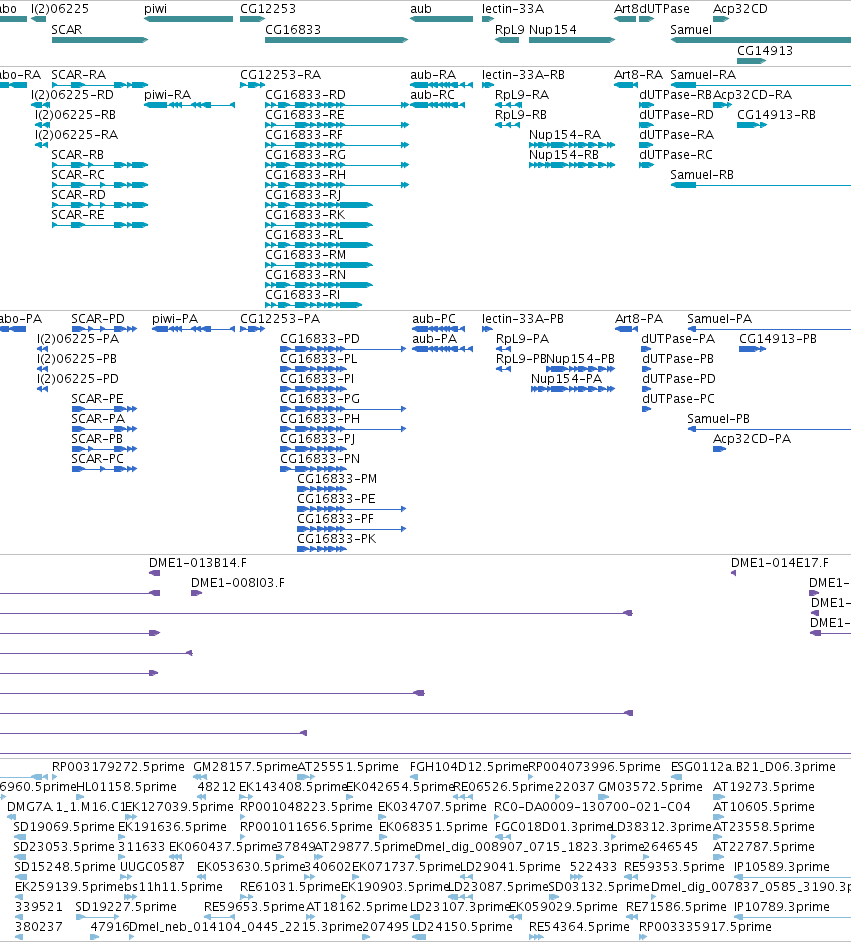Click the SCAR gene annotation bar

coord(100,40)
